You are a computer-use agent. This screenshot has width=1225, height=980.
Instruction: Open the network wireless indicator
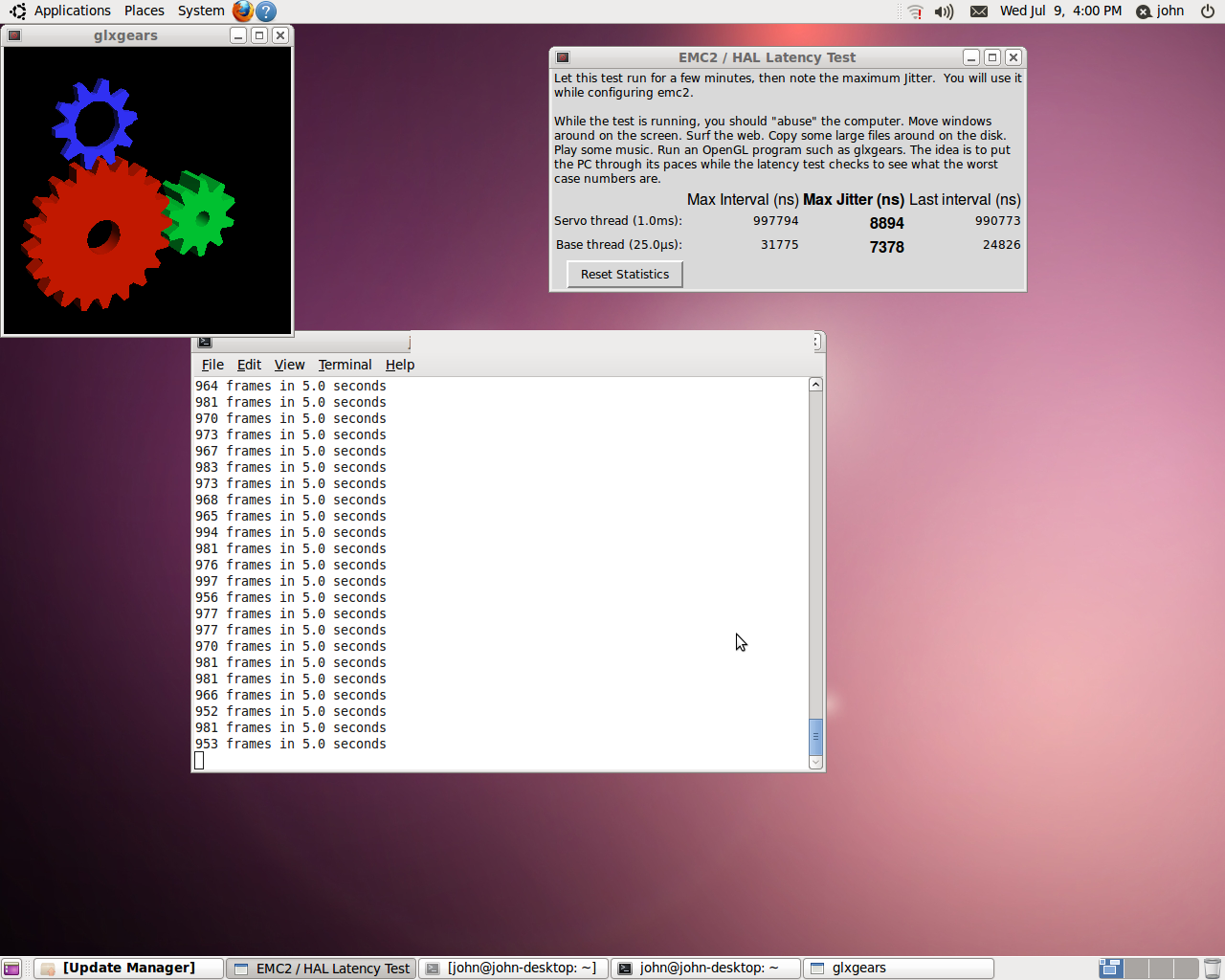pos(915,11)
